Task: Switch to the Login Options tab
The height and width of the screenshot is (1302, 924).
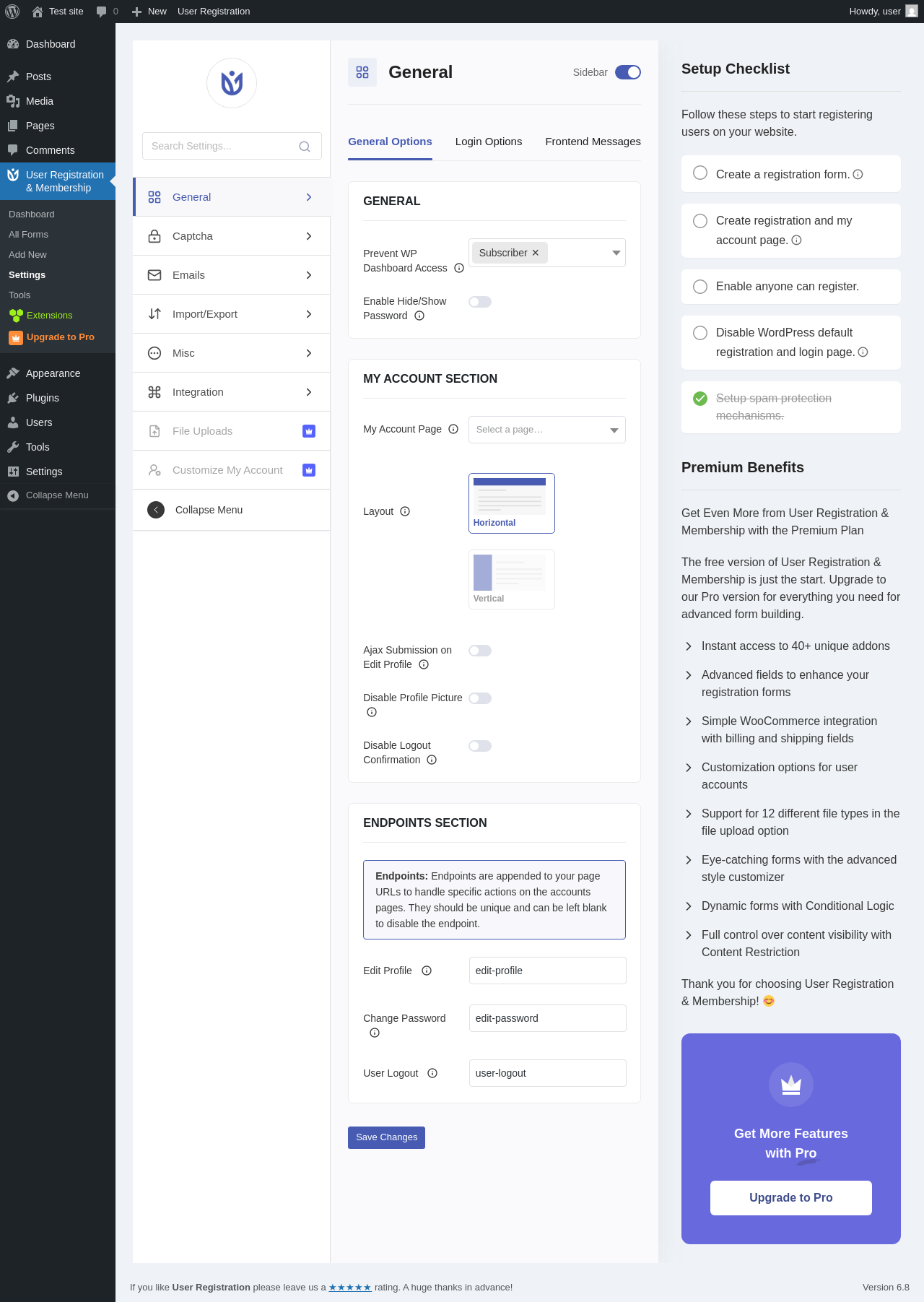Action: (x=489, y=142)
